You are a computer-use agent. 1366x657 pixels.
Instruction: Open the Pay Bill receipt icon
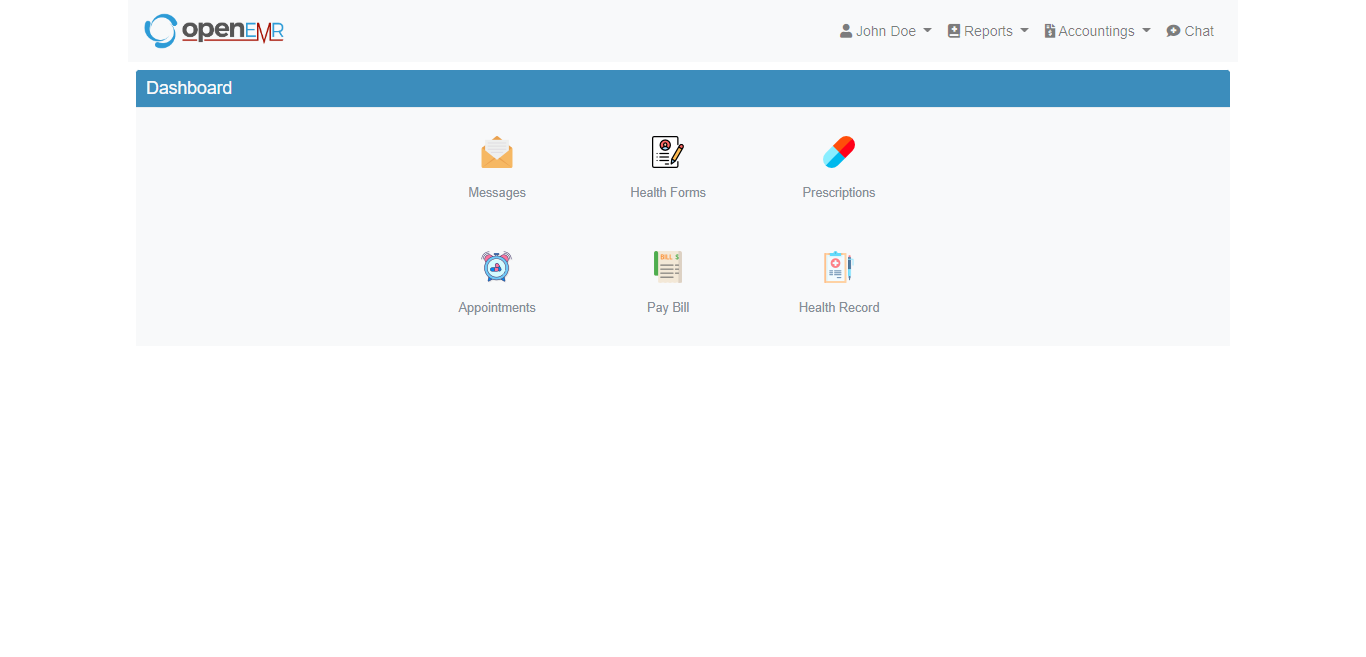(668, 267)
